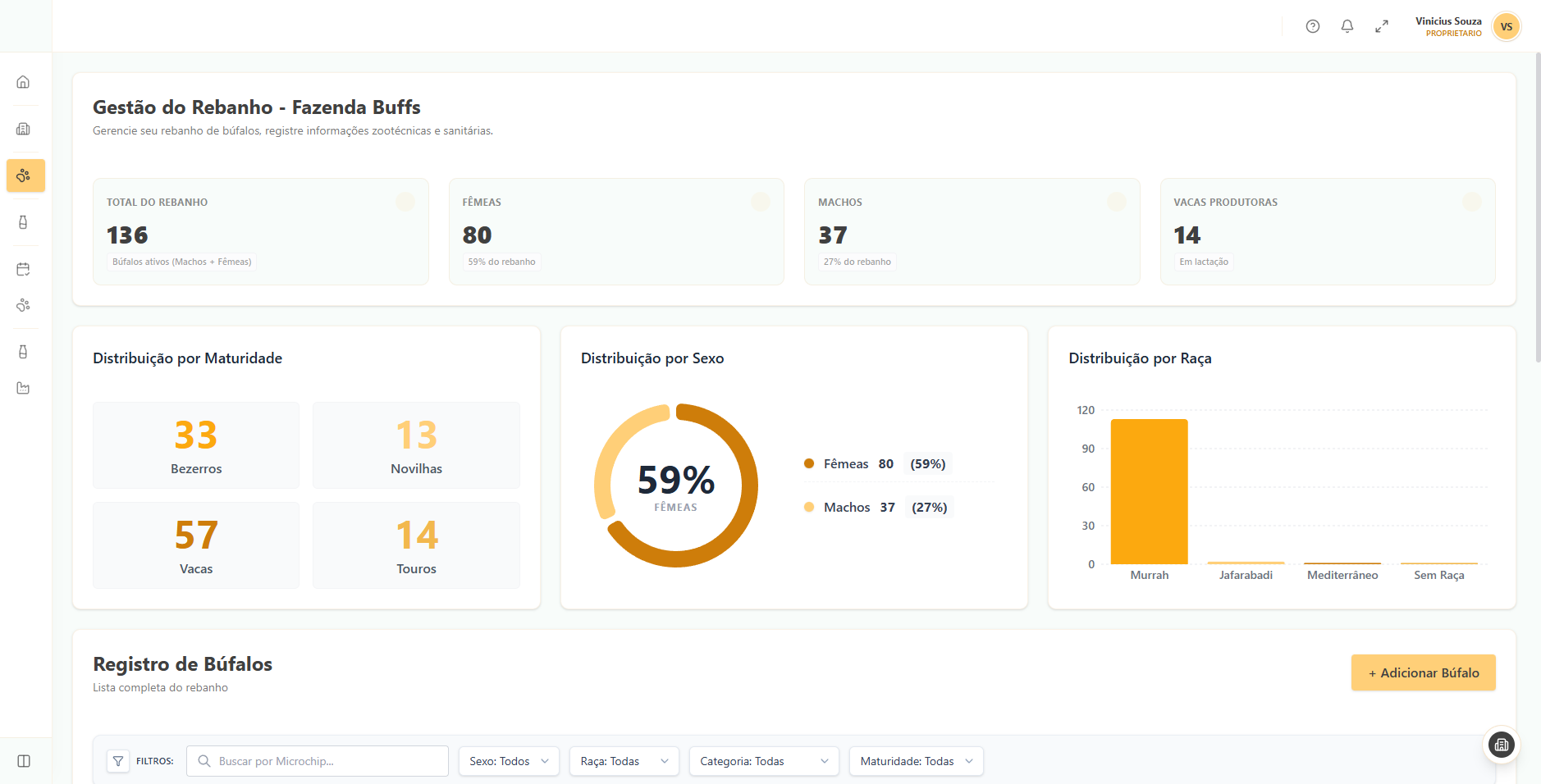The height and width of the screenshot is (784, 1541).
Task: Select the calendar with checkmark sidebar icon
Action: click(25, 268)
